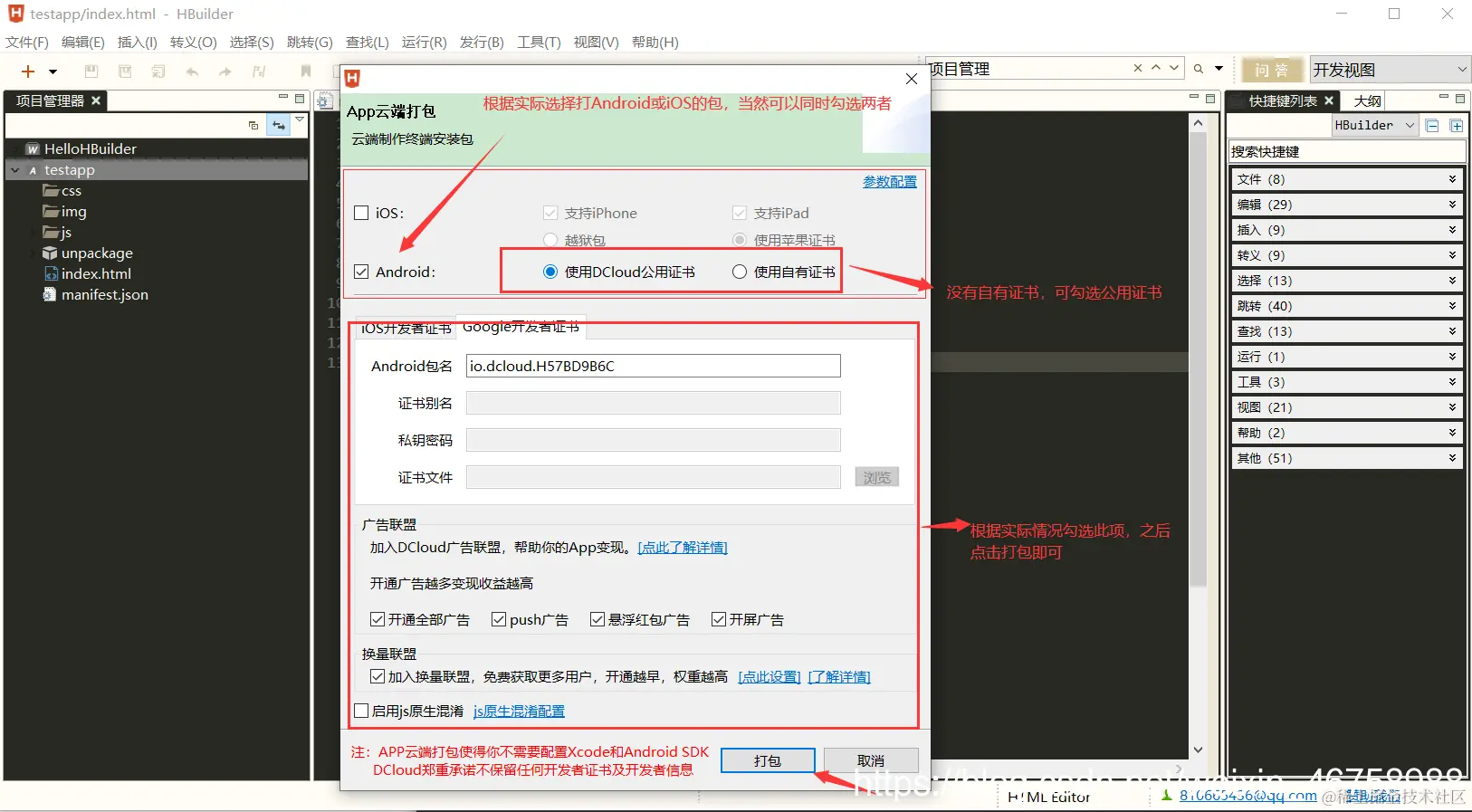Open the view menu triangle in project manager

point(300,119)
